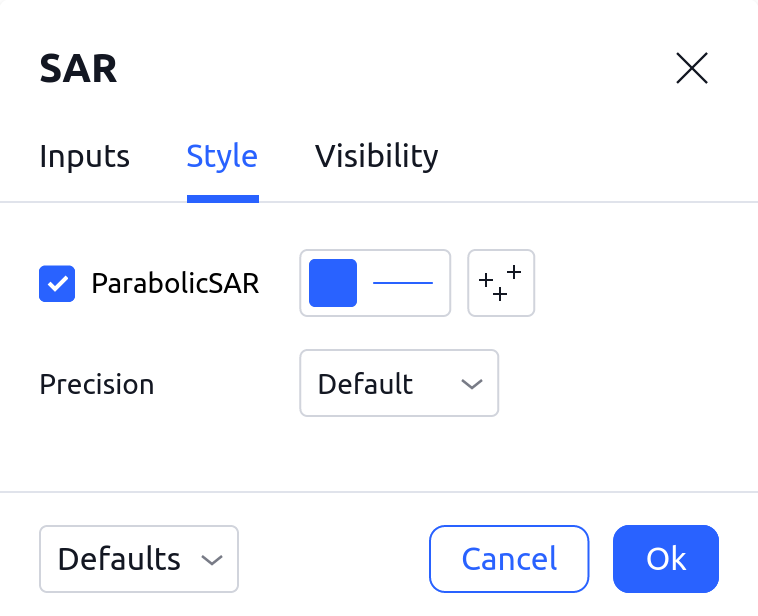Click the ParabolicSAR label text
This screenshot has width=758, height=616.
click(175, 284)
